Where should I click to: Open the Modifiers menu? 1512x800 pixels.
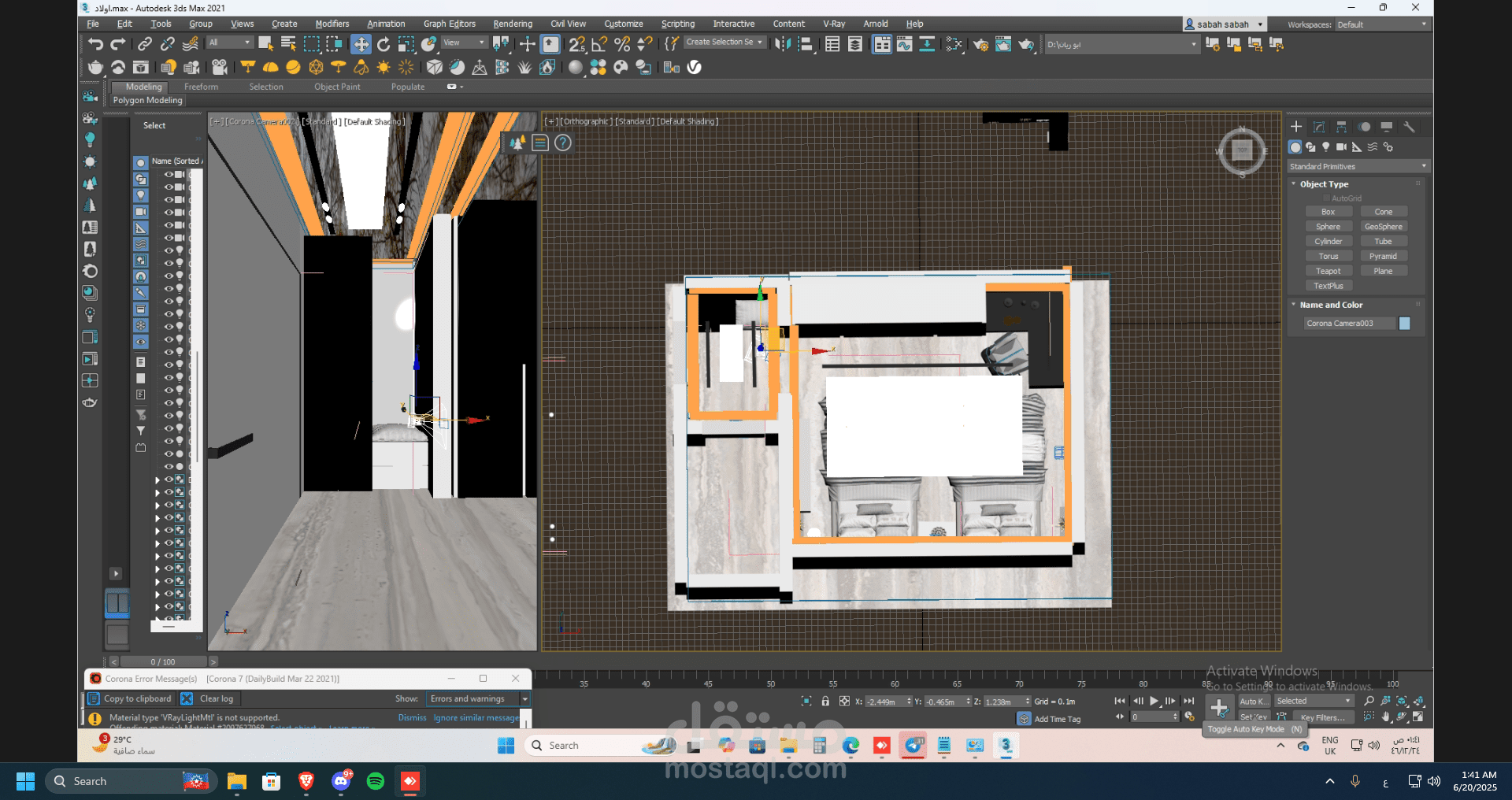click(332, 24)
